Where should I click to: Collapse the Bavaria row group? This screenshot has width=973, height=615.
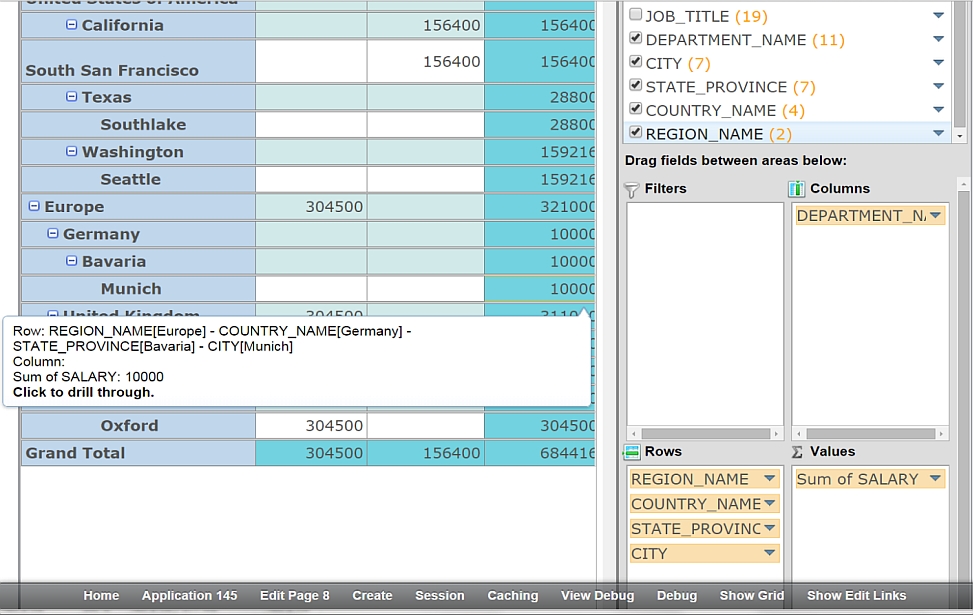click(x=72, y=260)
